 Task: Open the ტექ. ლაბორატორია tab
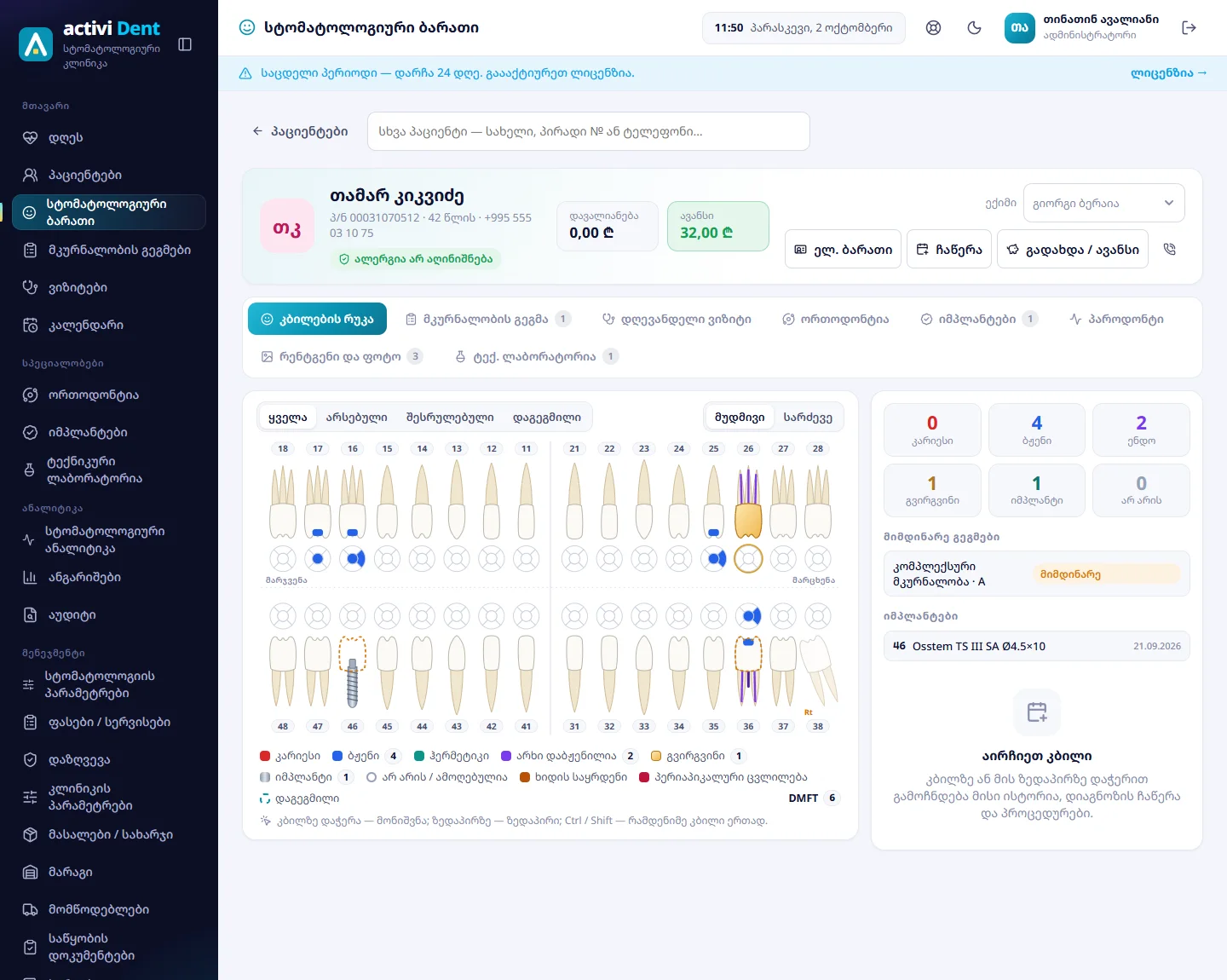tap(537, 356)
